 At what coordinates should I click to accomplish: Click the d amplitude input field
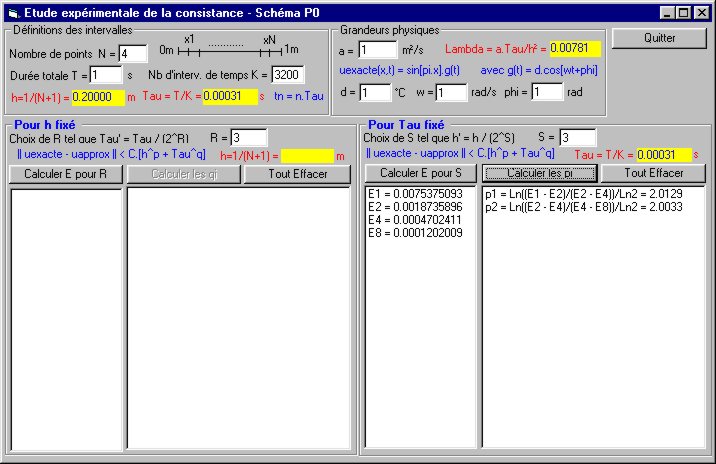375,92
